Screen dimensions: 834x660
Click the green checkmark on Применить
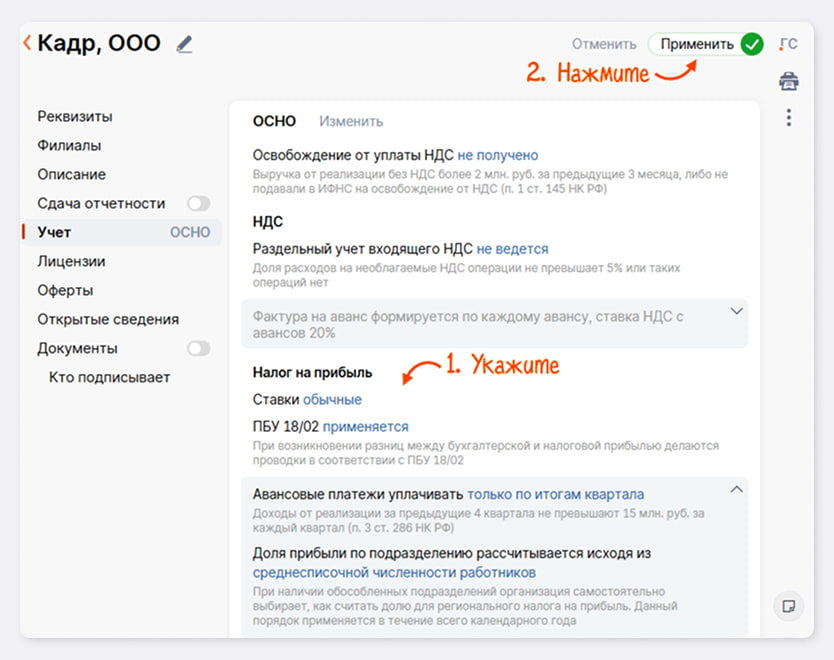(752, 44)
